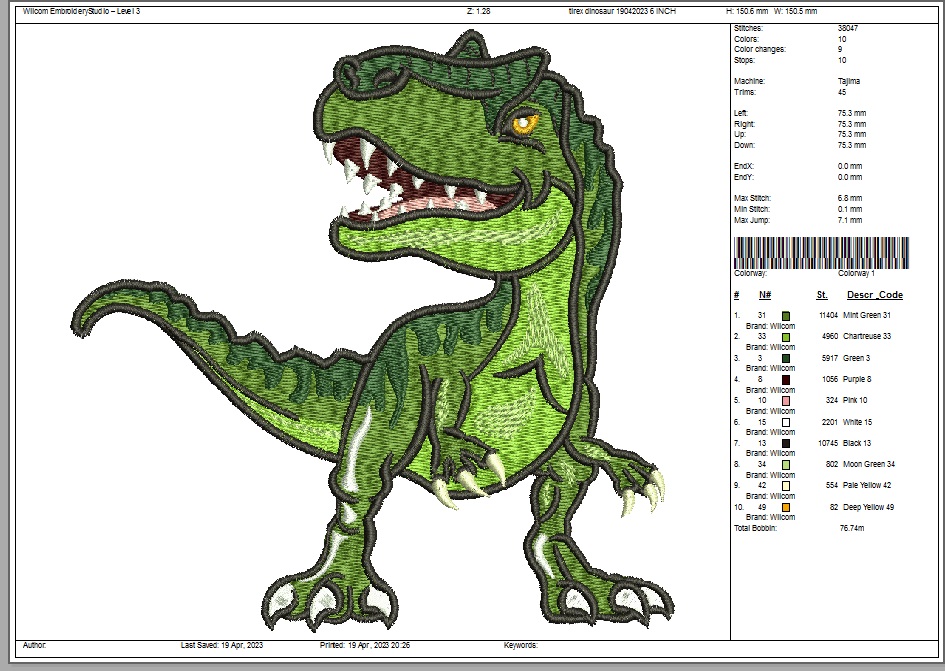Click the design barcode
This screenshot has height=671, width=945.
(822, 252)
